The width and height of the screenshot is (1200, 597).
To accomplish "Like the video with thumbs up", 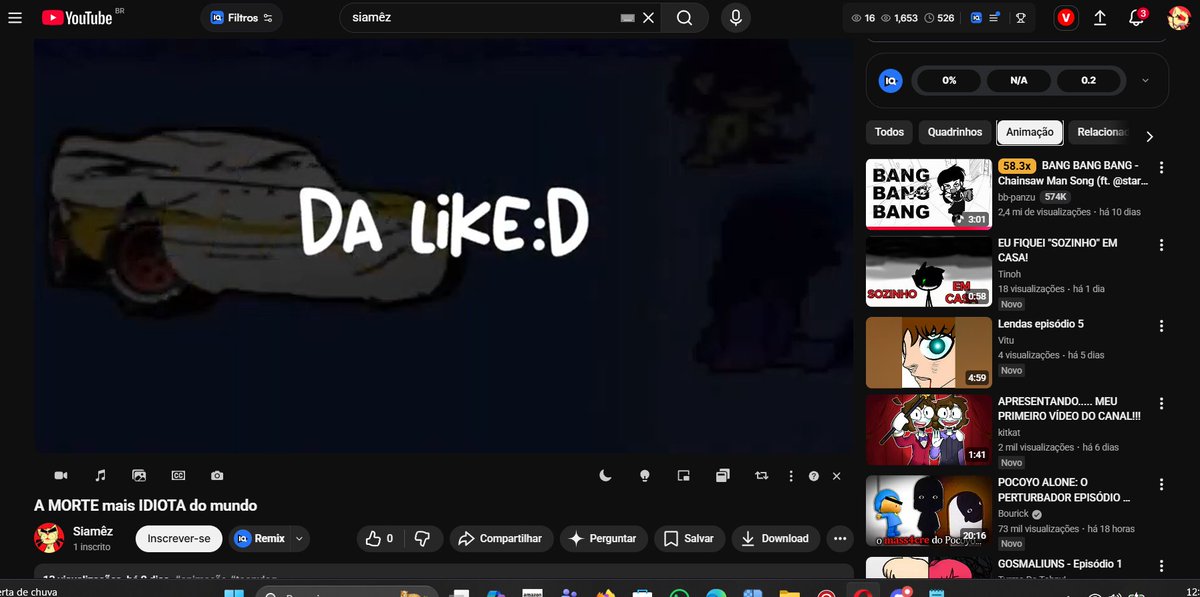I will pos(381,538).
